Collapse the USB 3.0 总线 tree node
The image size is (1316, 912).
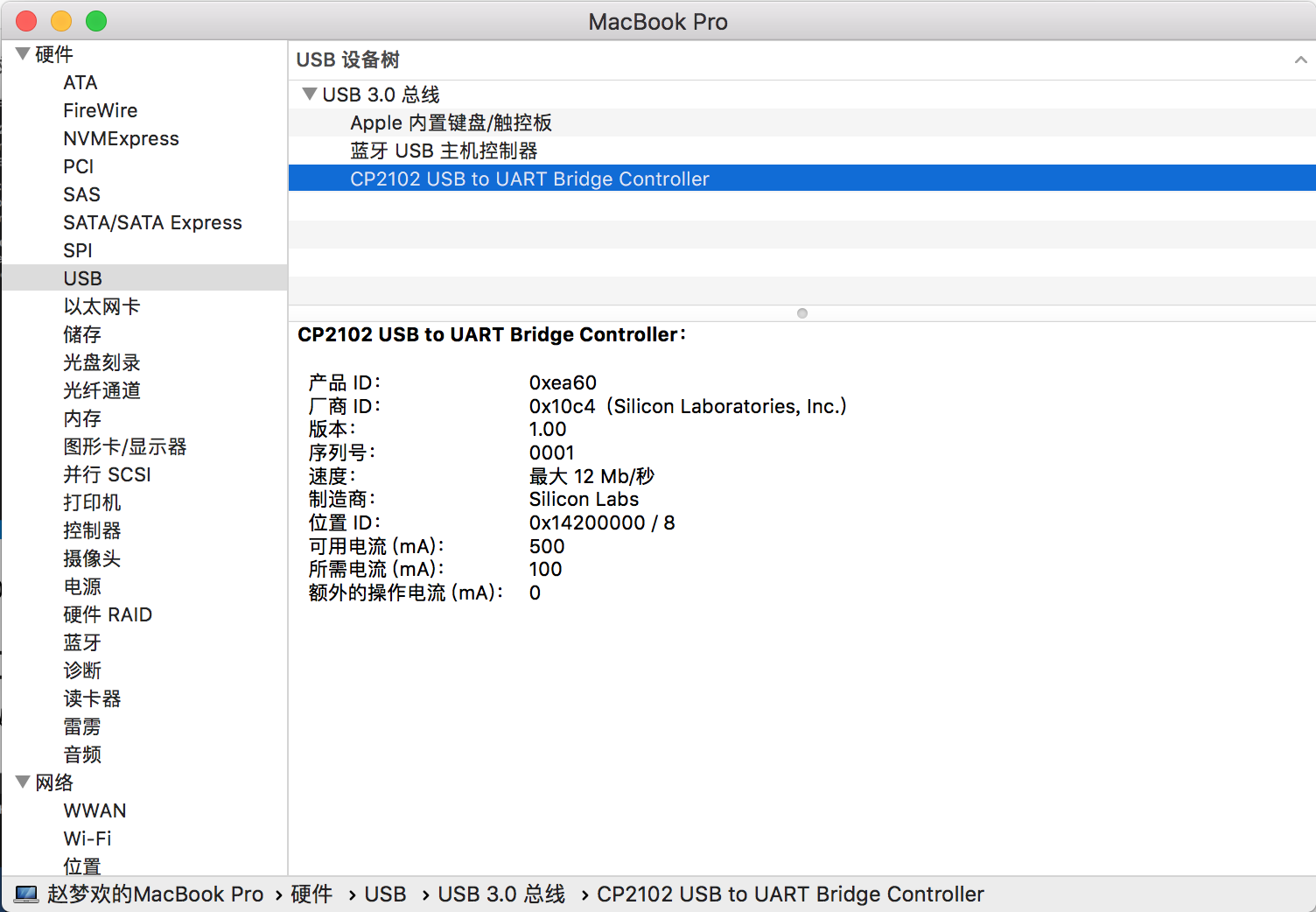coord(309,94)
